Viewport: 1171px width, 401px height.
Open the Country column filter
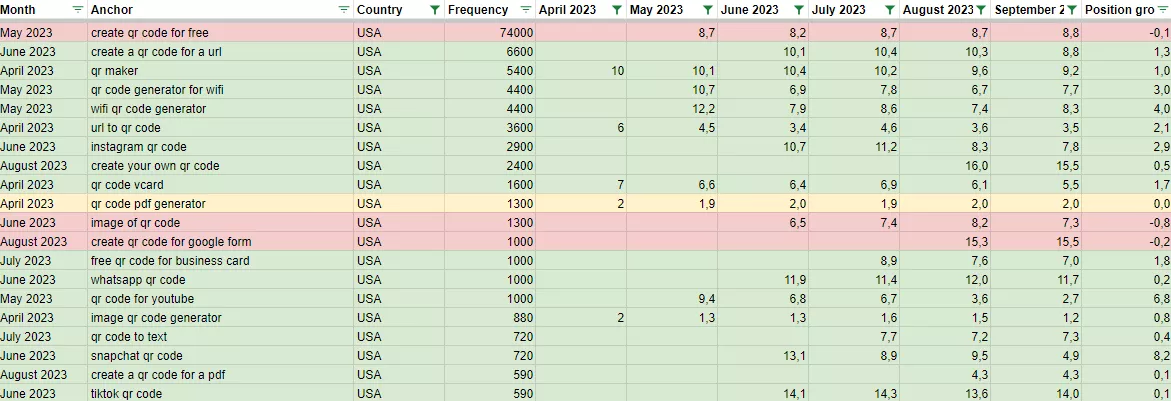point(435,10)
